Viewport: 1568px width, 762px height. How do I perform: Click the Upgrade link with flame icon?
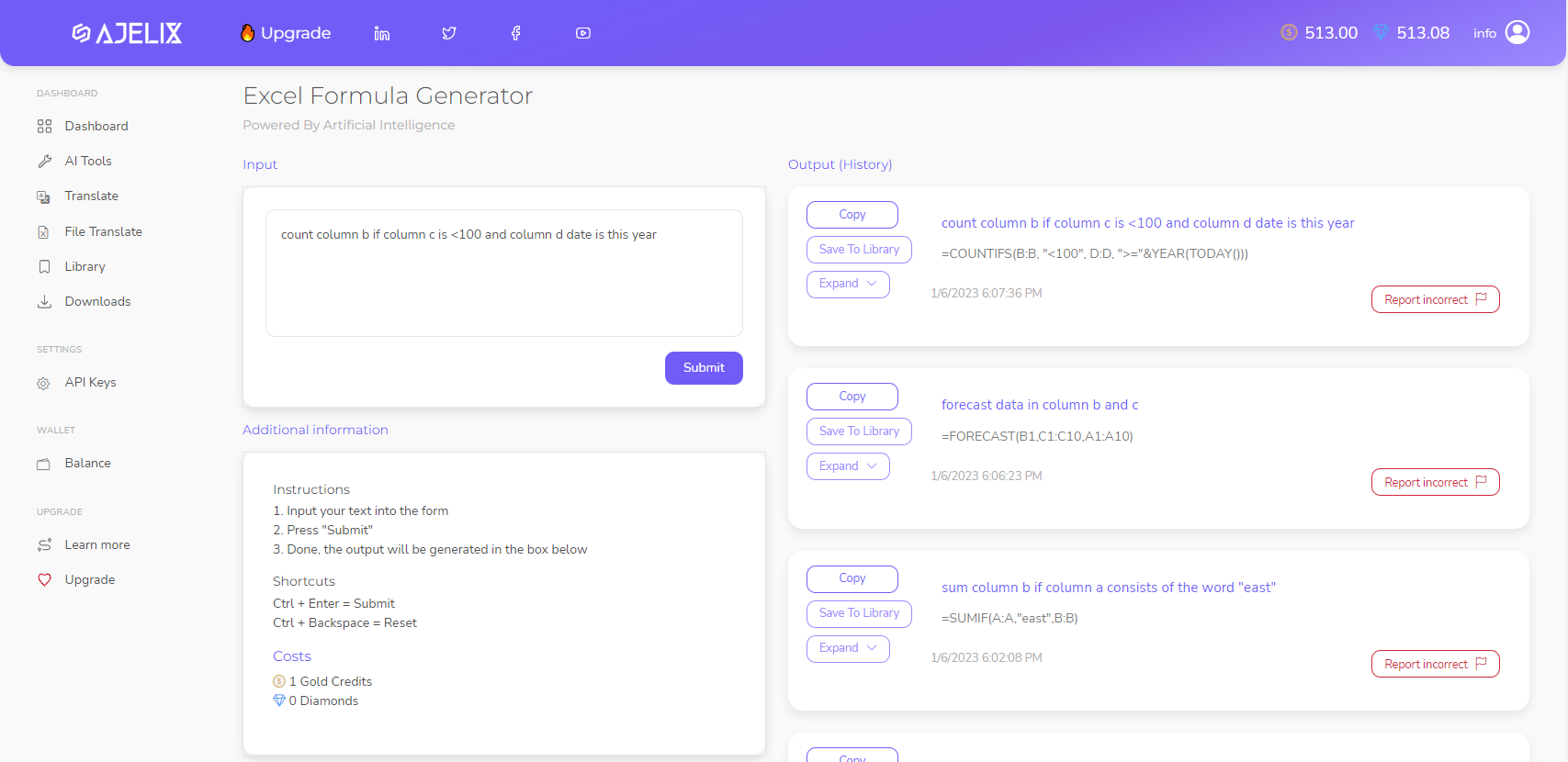click(x=286, y=33)
